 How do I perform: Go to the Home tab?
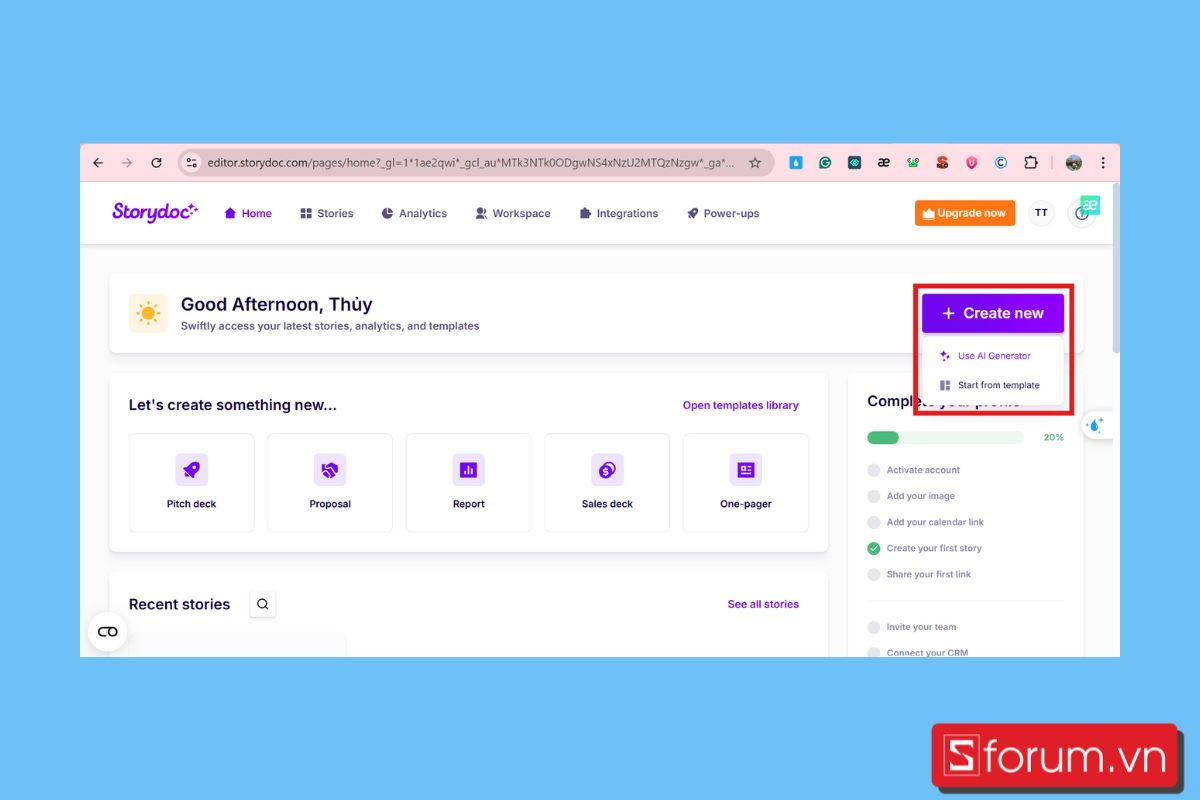pos(248,213)
